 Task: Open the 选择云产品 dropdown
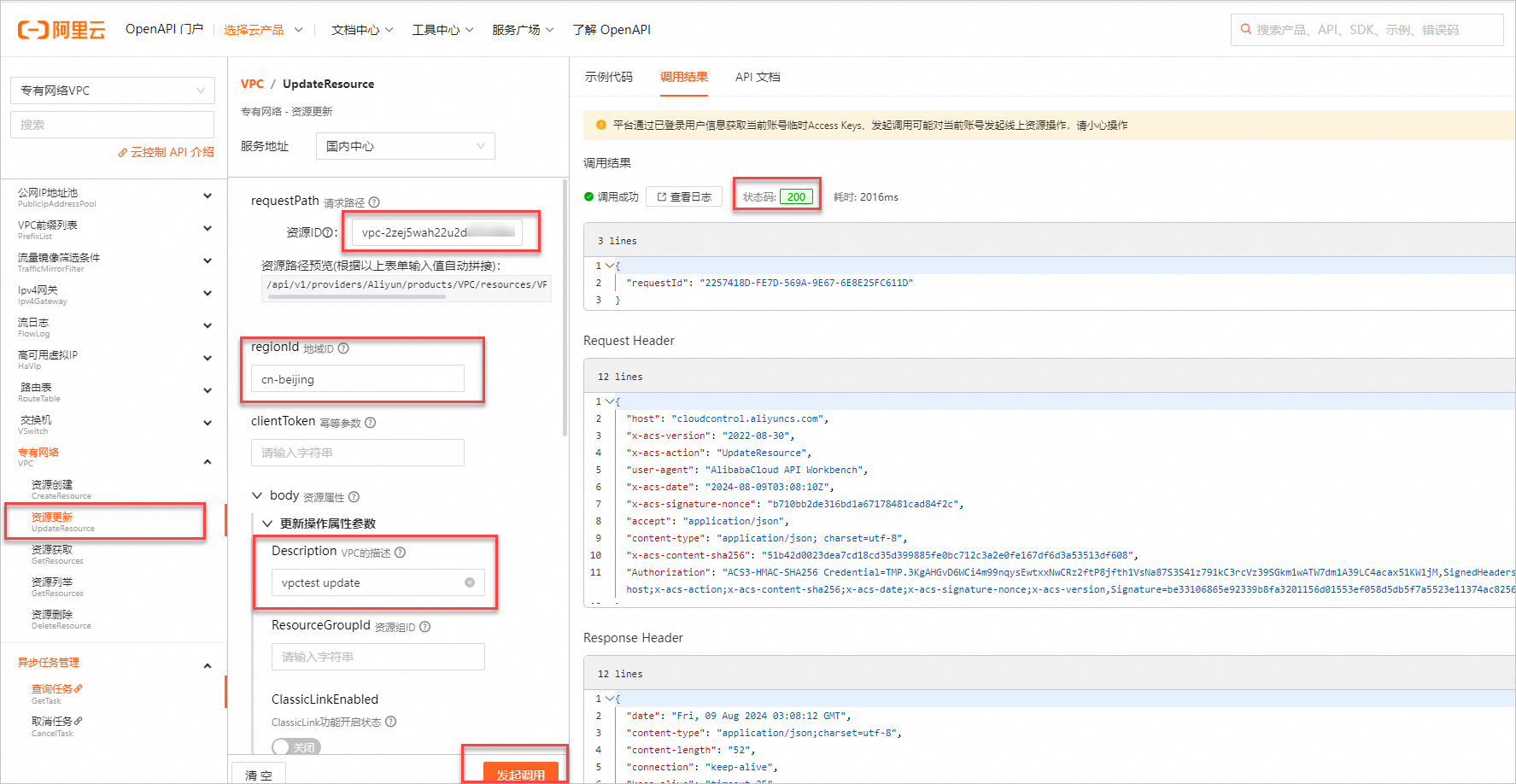[x=263, y=30]
